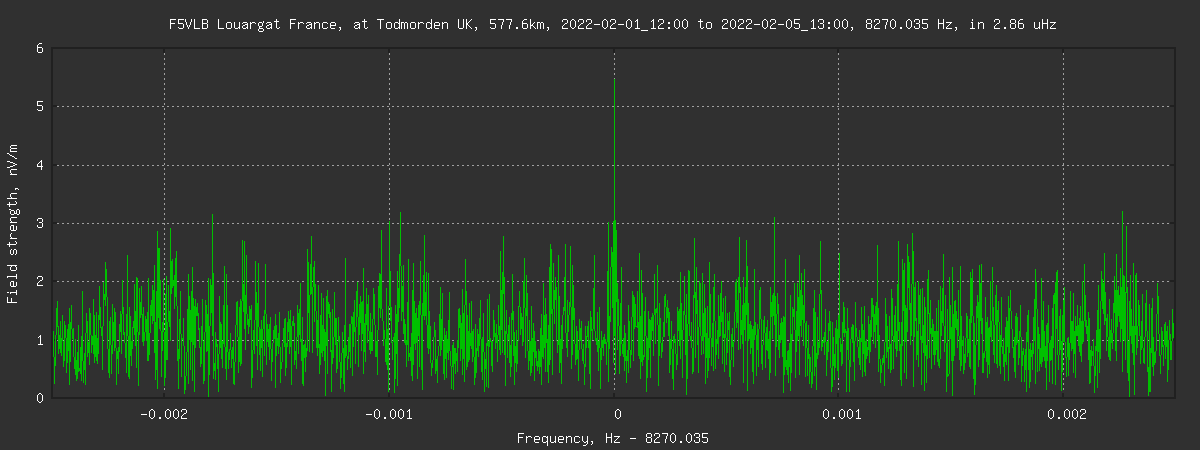This screenshot has width=1200, height=450.
Task: Click the y-axis tick label '6'
Action: tap(39, 48)
